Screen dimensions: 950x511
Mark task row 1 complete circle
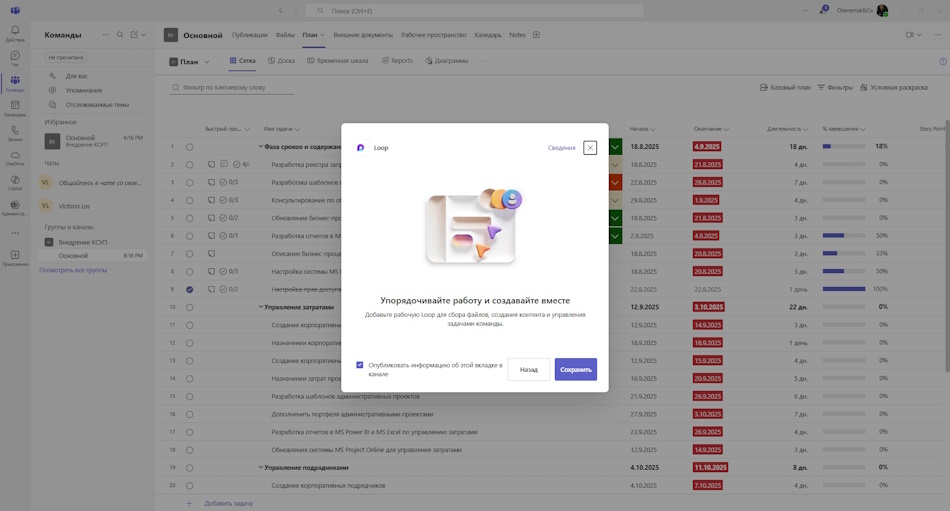click(190, 147)
